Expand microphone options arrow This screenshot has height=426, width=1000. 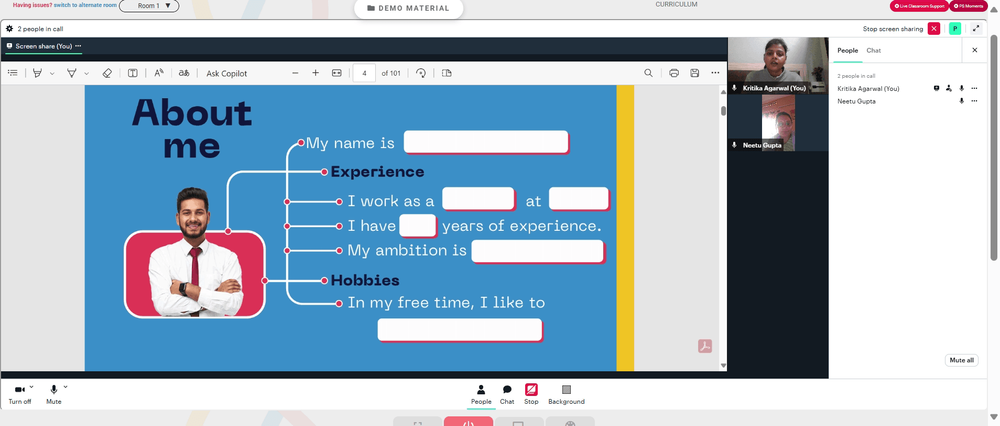[65, 387]
